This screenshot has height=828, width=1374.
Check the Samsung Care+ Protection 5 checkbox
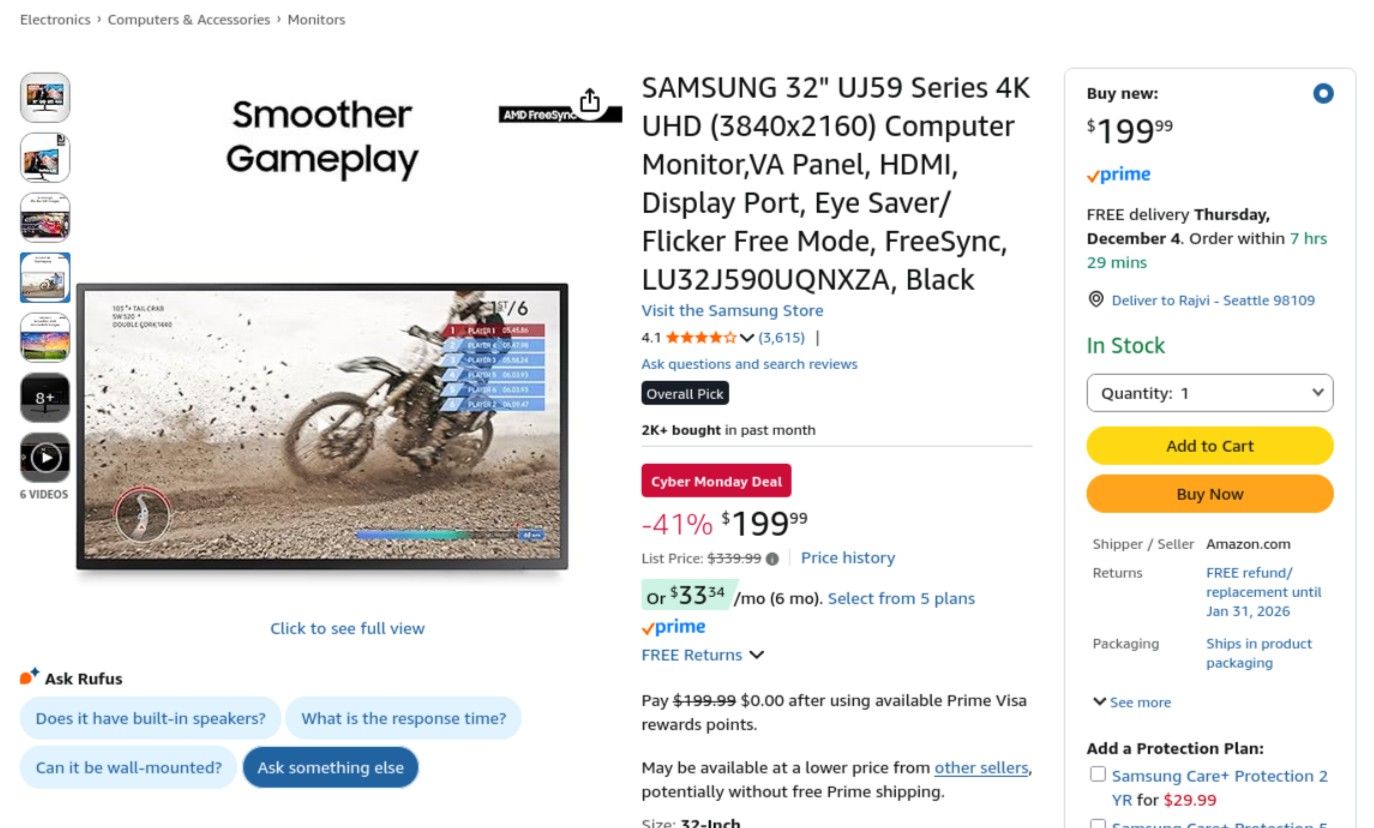(x=1097, y=823)
